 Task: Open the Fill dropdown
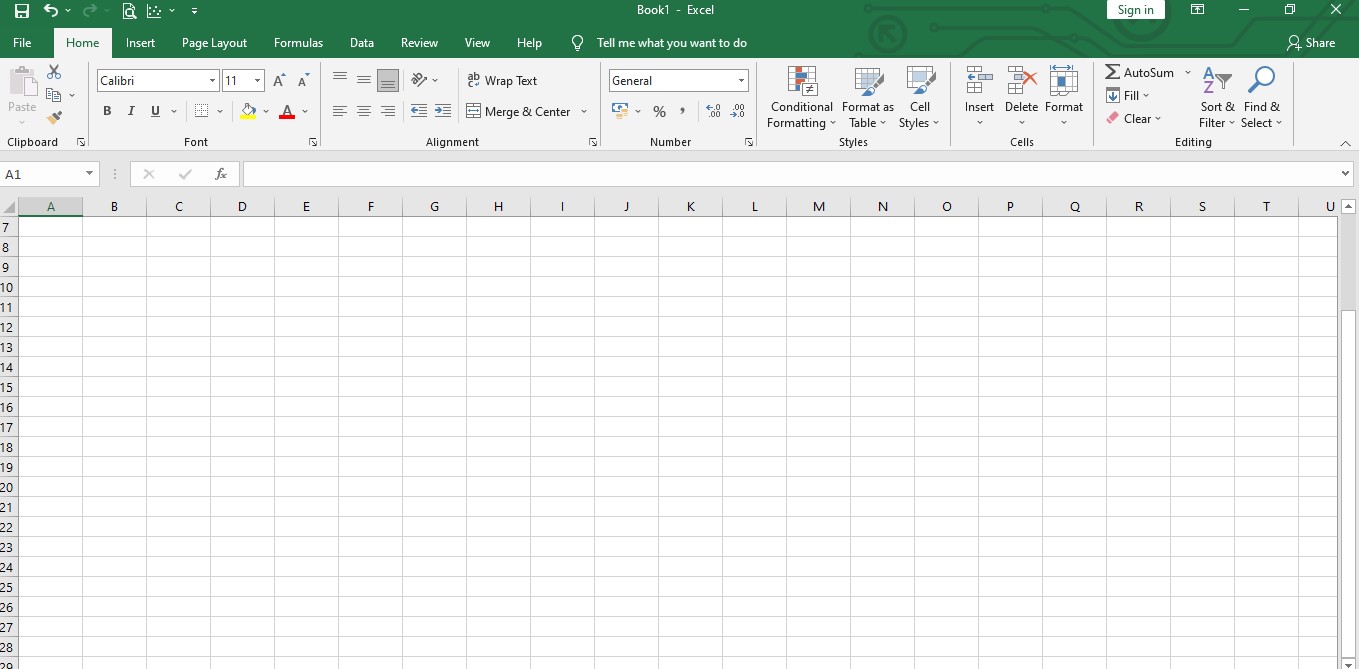1128,96
